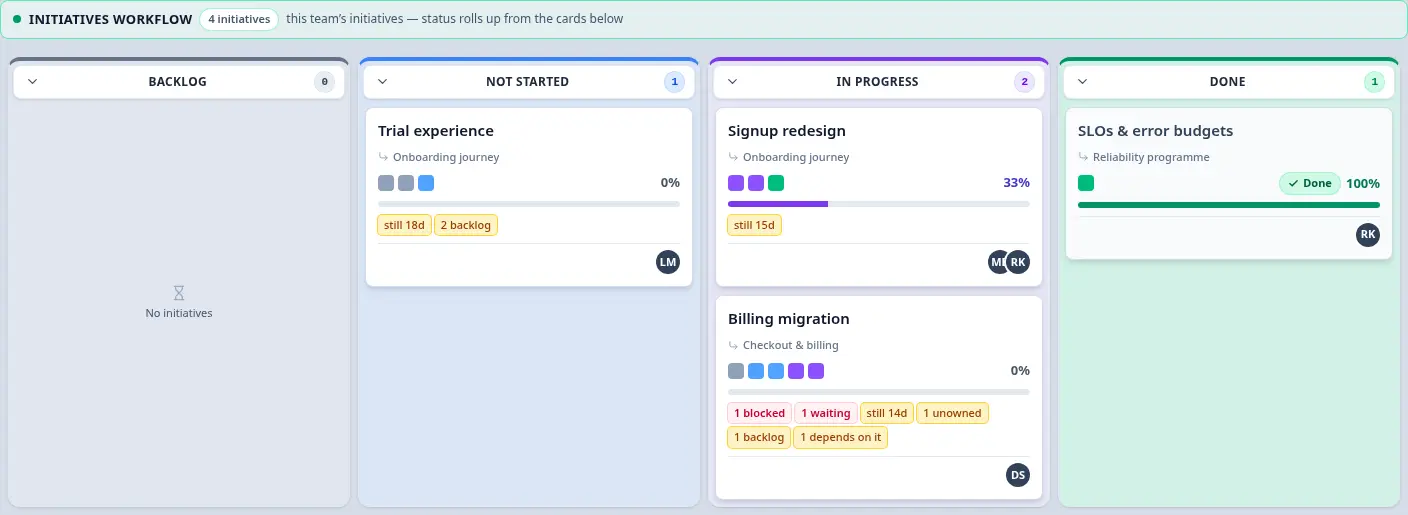Click the 2 backlog tag
Image resolution: width=1408 pixels, height=515 pixels.
(466, 225)
